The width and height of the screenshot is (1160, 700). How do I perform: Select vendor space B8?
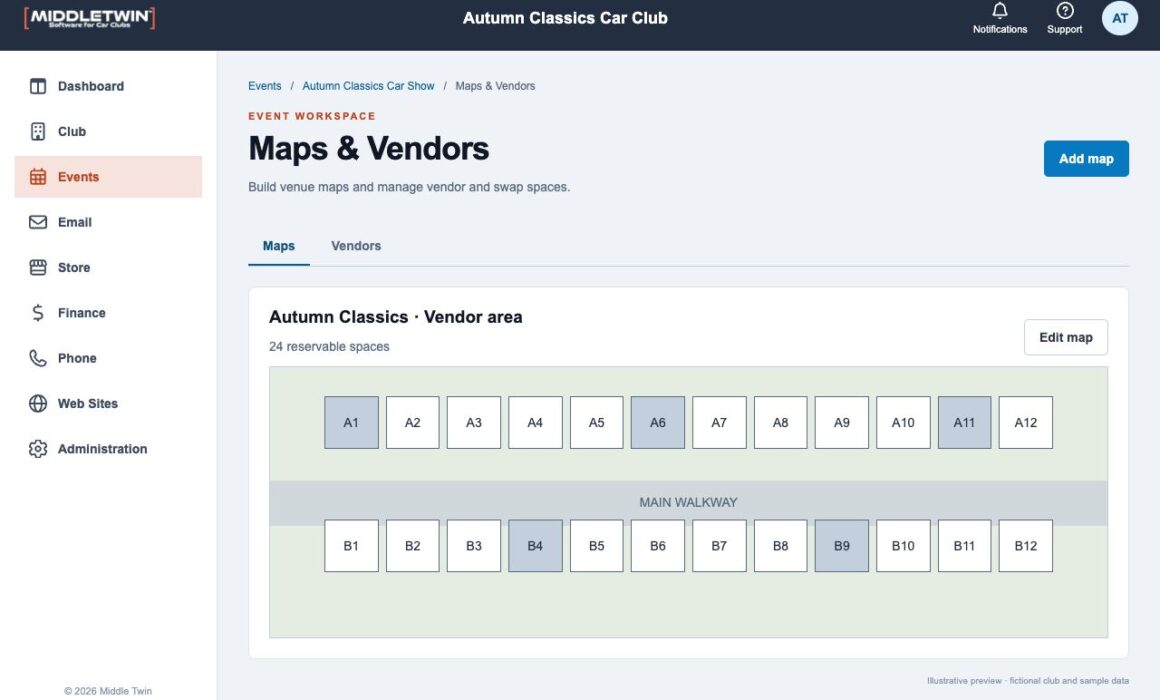click(780, 546)
